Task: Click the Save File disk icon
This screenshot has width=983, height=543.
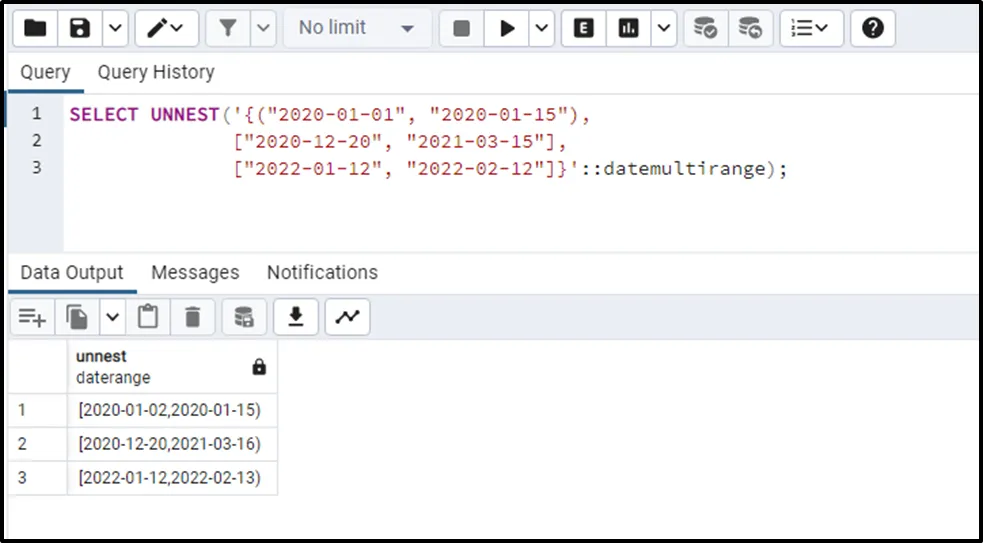Action: point(80,28)
